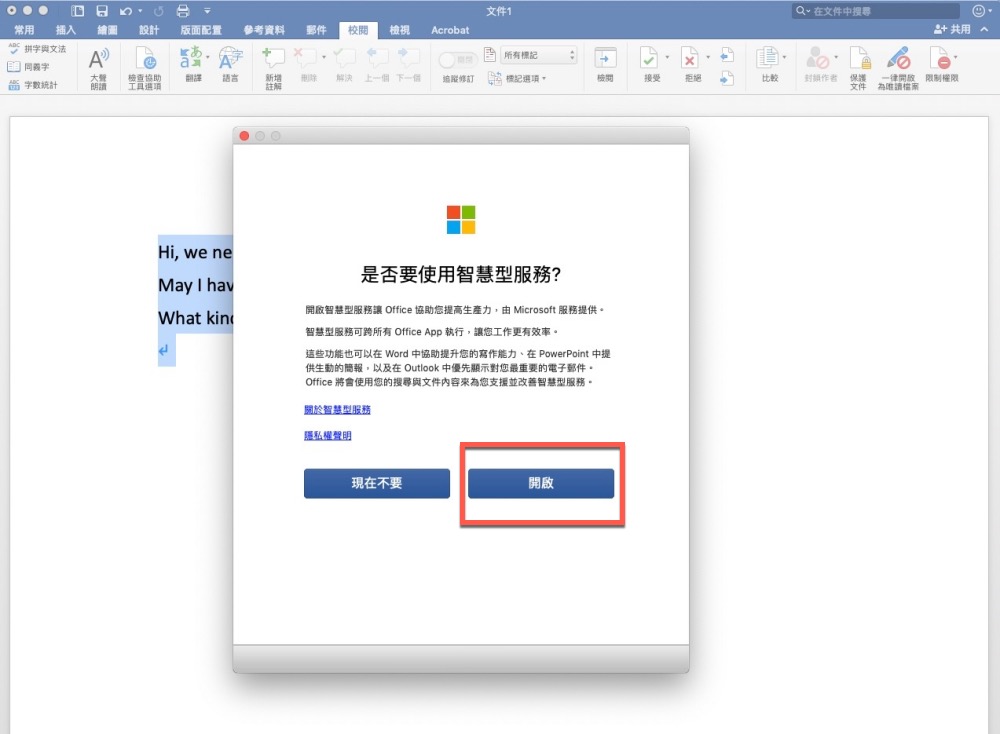Viewport: 1000px width, 734px height.
Task: Click the smiley feedback icon
Action: pyautogui.click(x=978, y=11)
